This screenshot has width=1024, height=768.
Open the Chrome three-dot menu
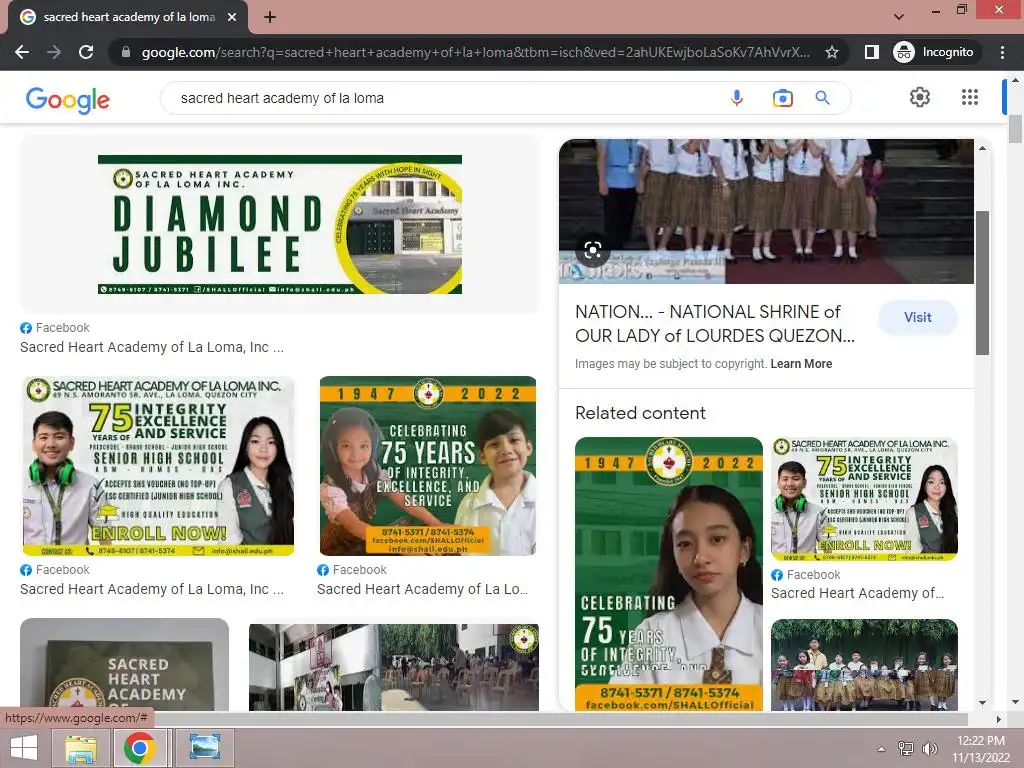click(x=1002, y=52)
